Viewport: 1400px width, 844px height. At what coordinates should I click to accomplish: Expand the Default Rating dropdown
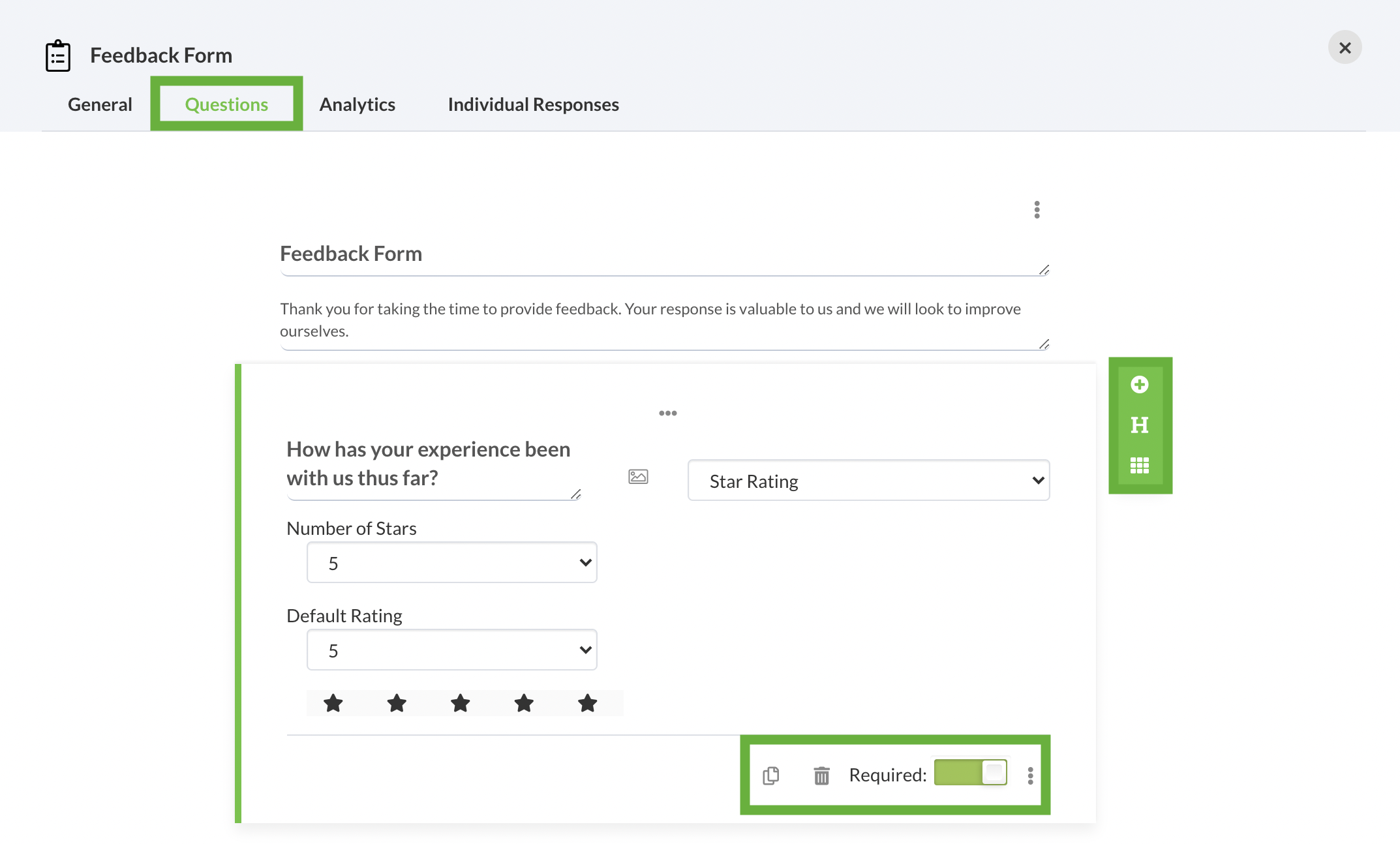[451, 650]
